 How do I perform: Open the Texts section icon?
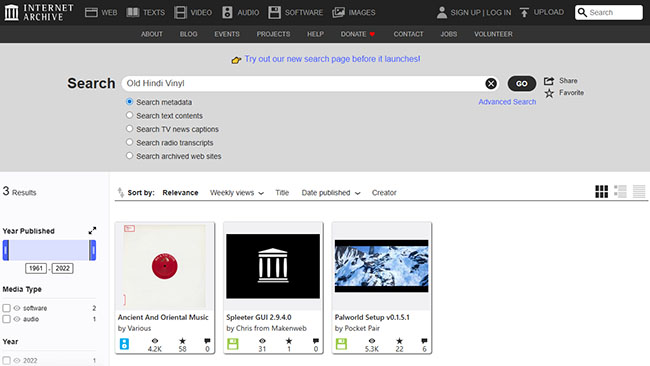coord(133,12)
